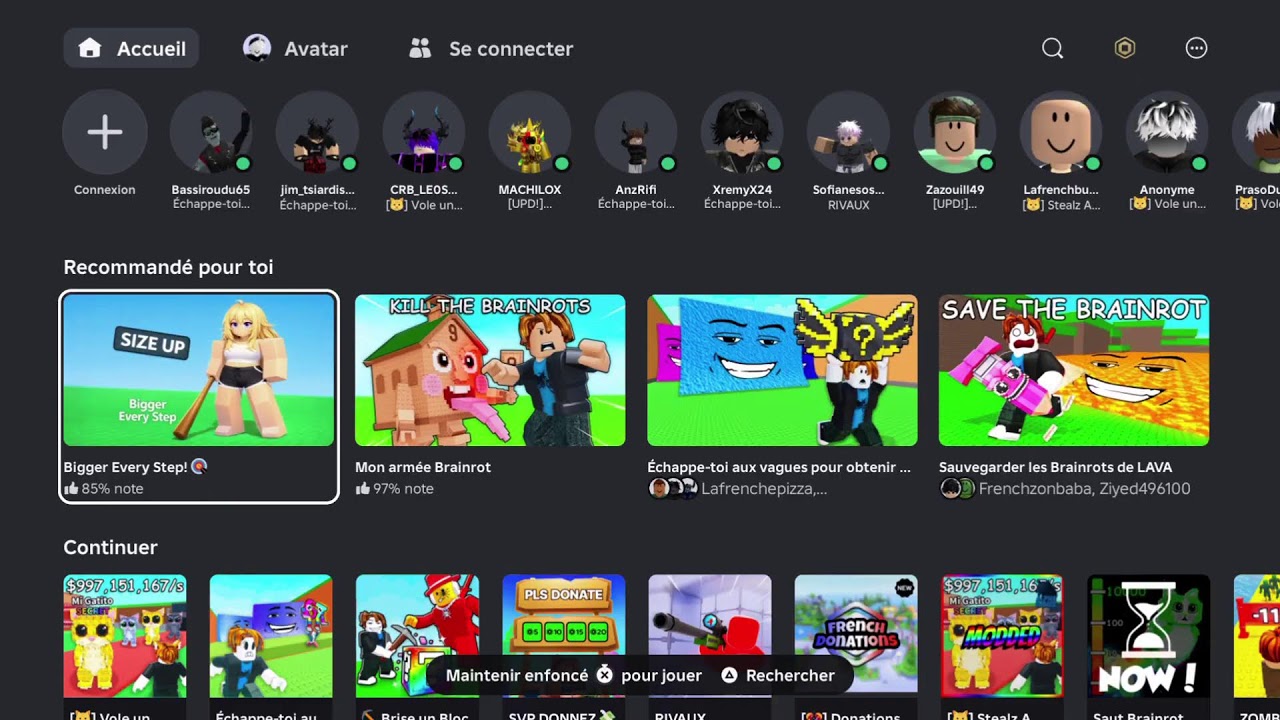The image size is (1280, 720).
Task: Open Sauvegarder les Brainrots de LAVA thumbnail
Action: [1074, 370]
